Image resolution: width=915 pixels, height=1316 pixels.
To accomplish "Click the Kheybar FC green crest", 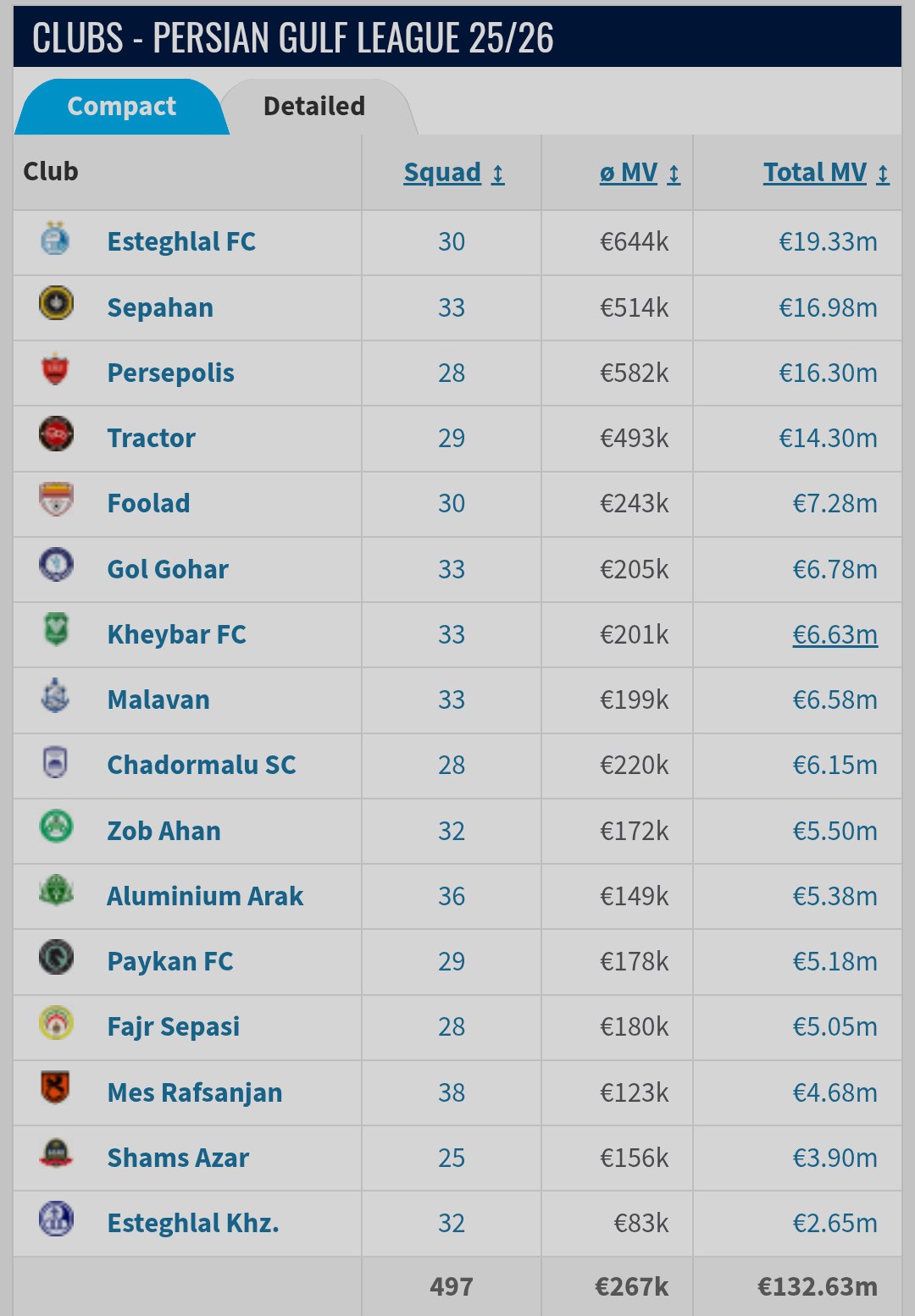I will click(x=56, y=631).
